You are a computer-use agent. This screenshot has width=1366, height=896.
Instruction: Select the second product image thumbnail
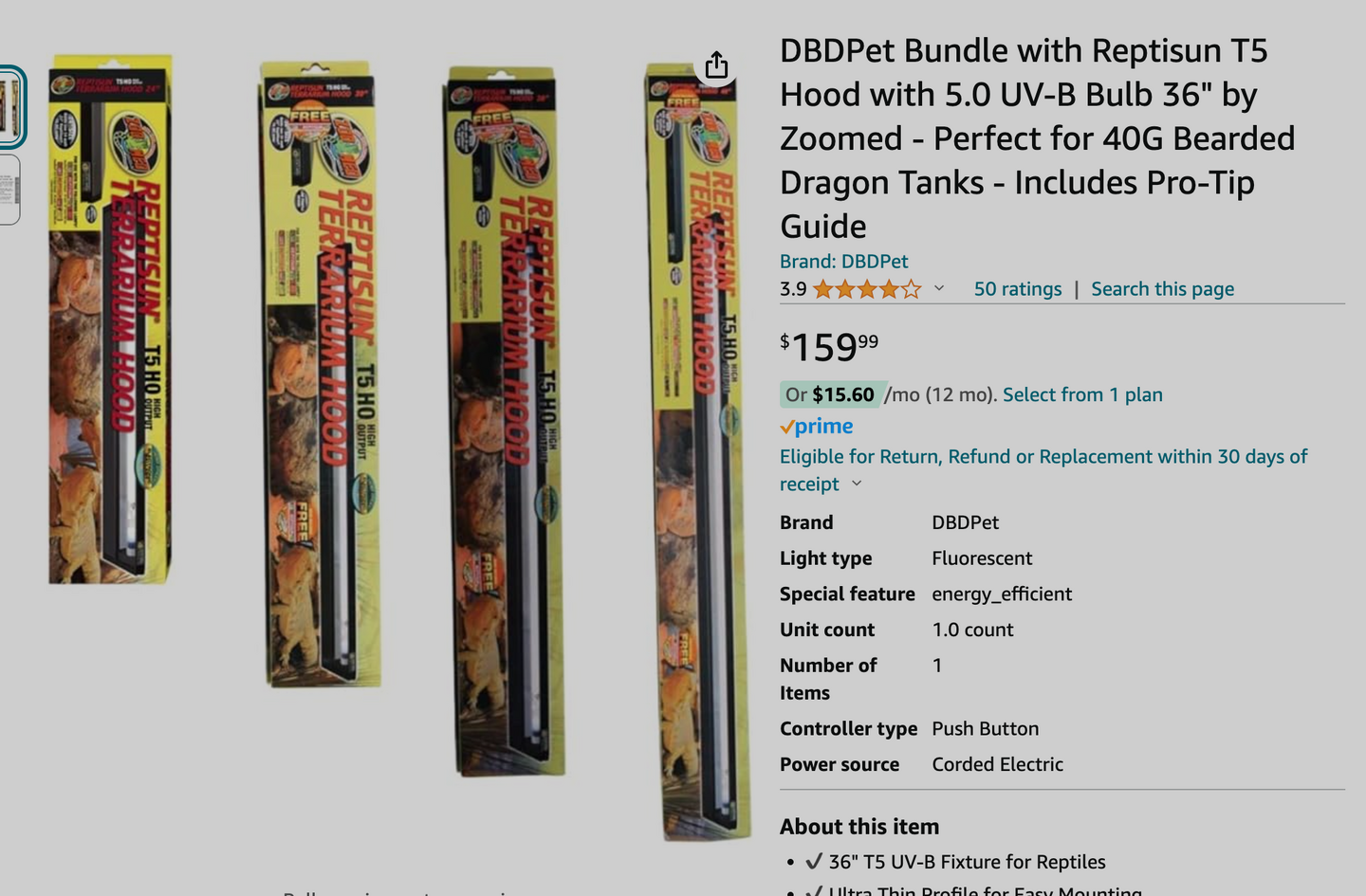coord(9,190)
